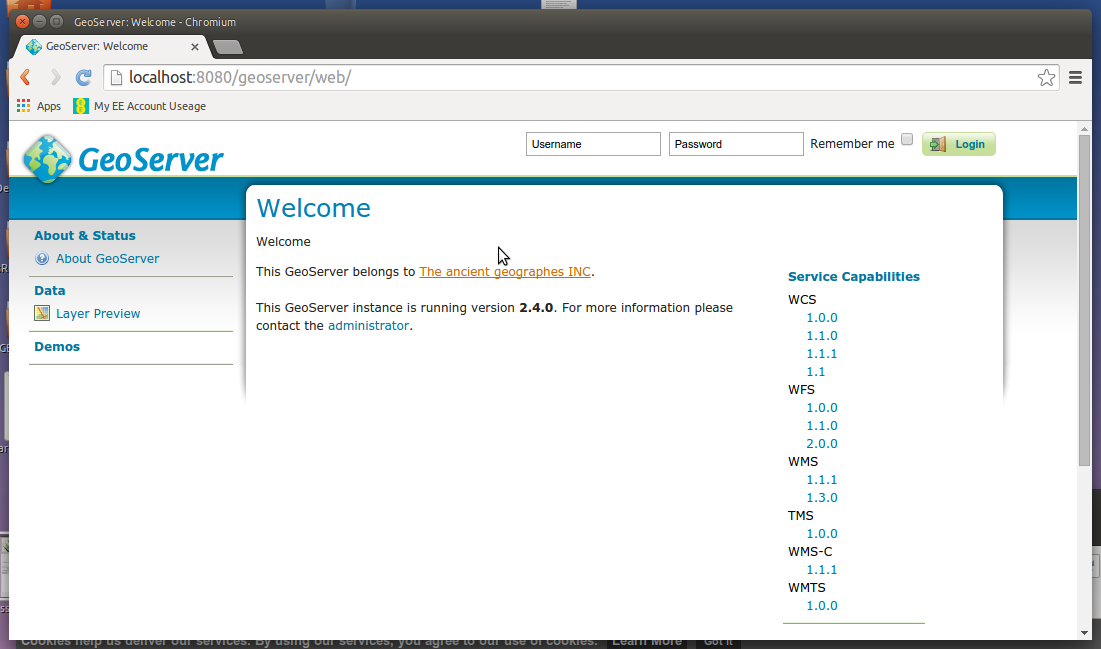1101x649 pixels.
Task: Dismiss the cookie notice with Got it
Action: [718, 641]
